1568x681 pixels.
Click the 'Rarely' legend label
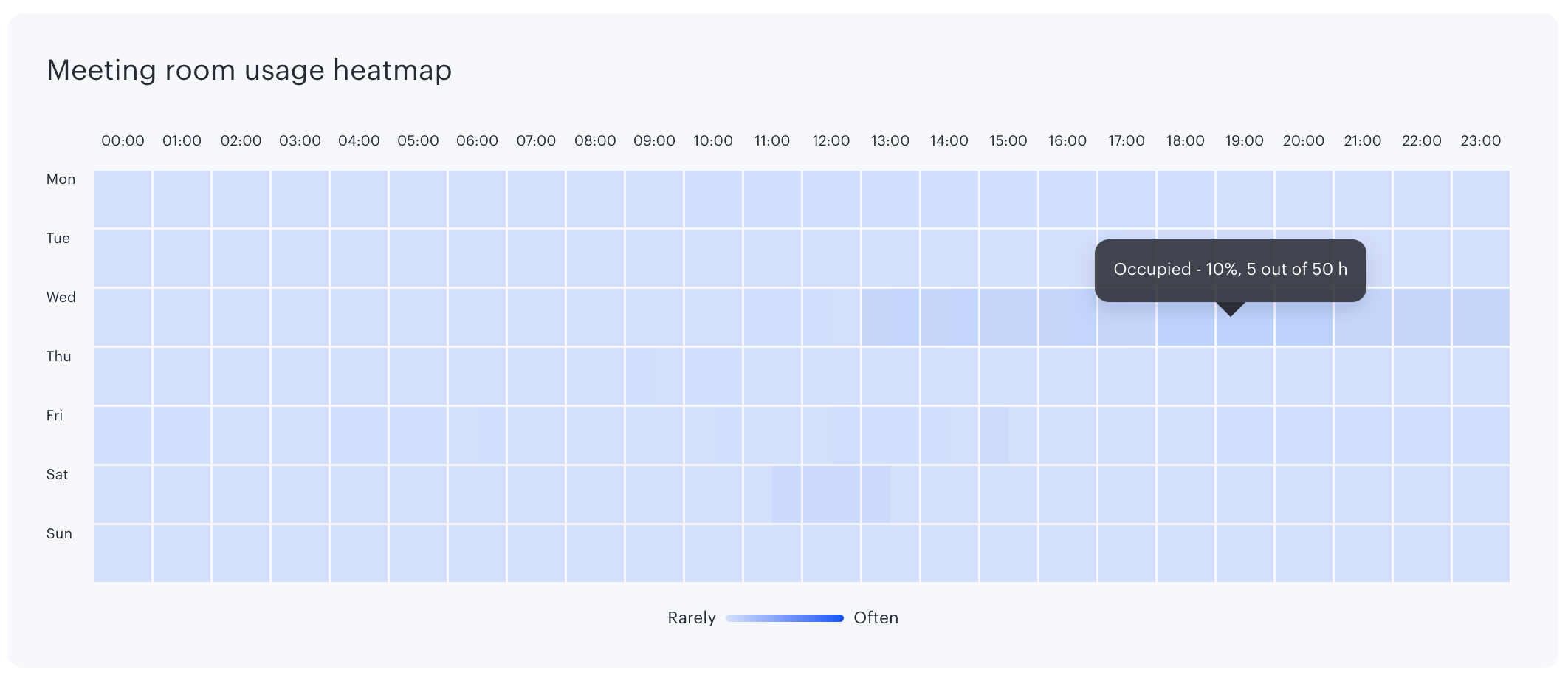[x=692, y=618]
